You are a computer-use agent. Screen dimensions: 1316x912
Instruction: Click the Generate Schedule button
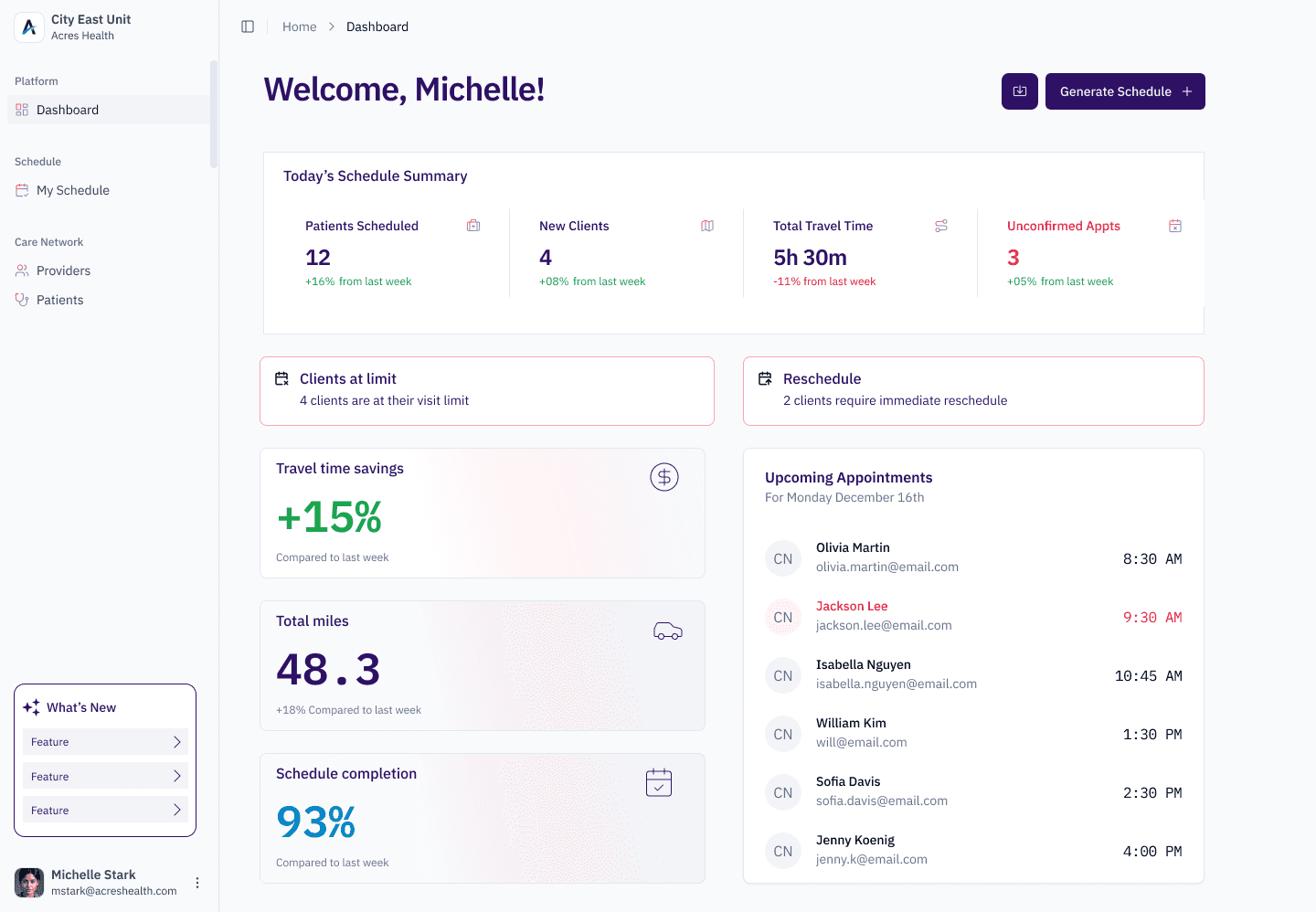pos(1125,91)
